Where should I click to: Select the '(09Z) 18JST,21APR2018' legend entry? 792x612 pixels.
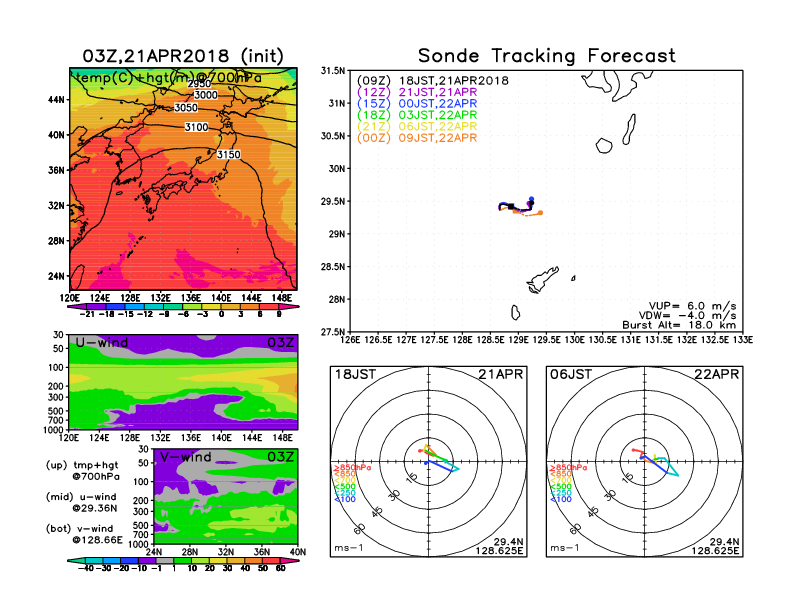(432, 81)
